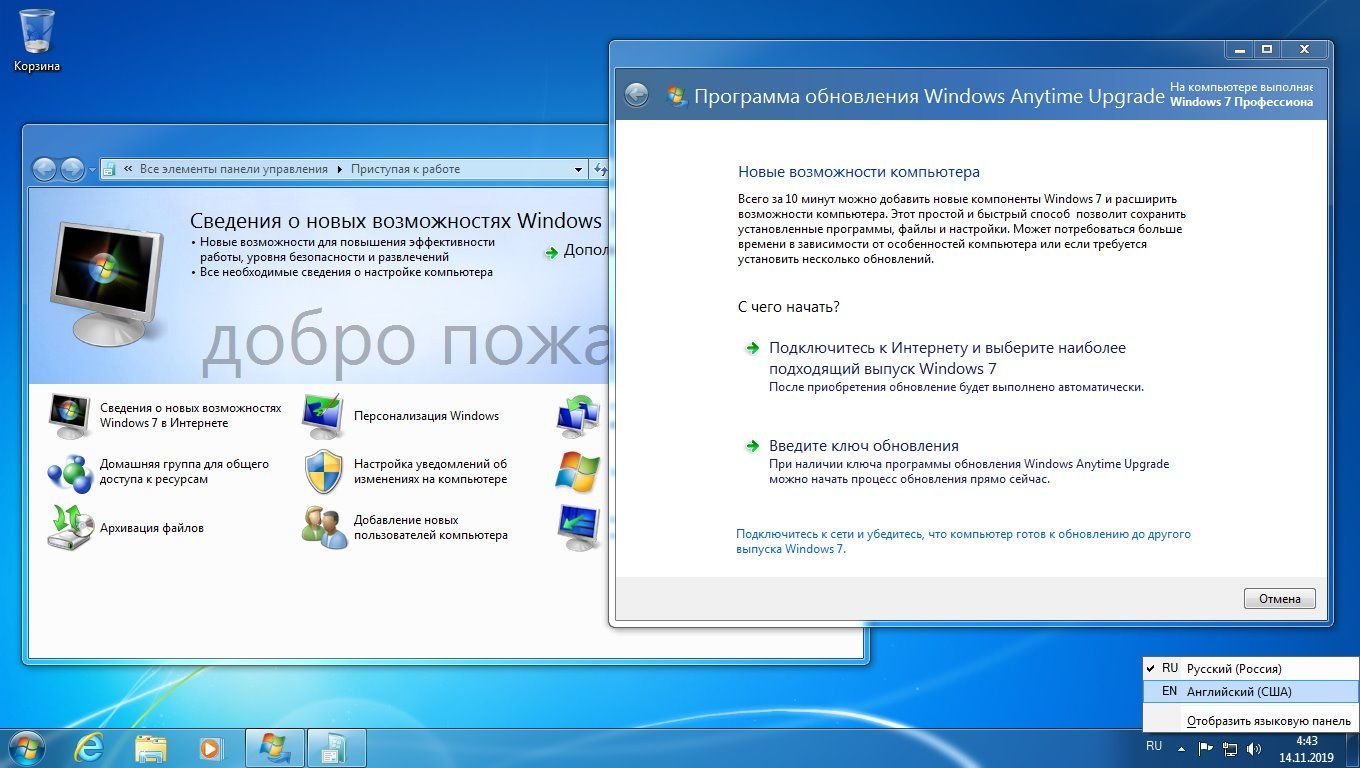Click the volume speaker tray icon
Image resolution: width=1360 pixels, height=768 pixels.
coord(1255,748)
